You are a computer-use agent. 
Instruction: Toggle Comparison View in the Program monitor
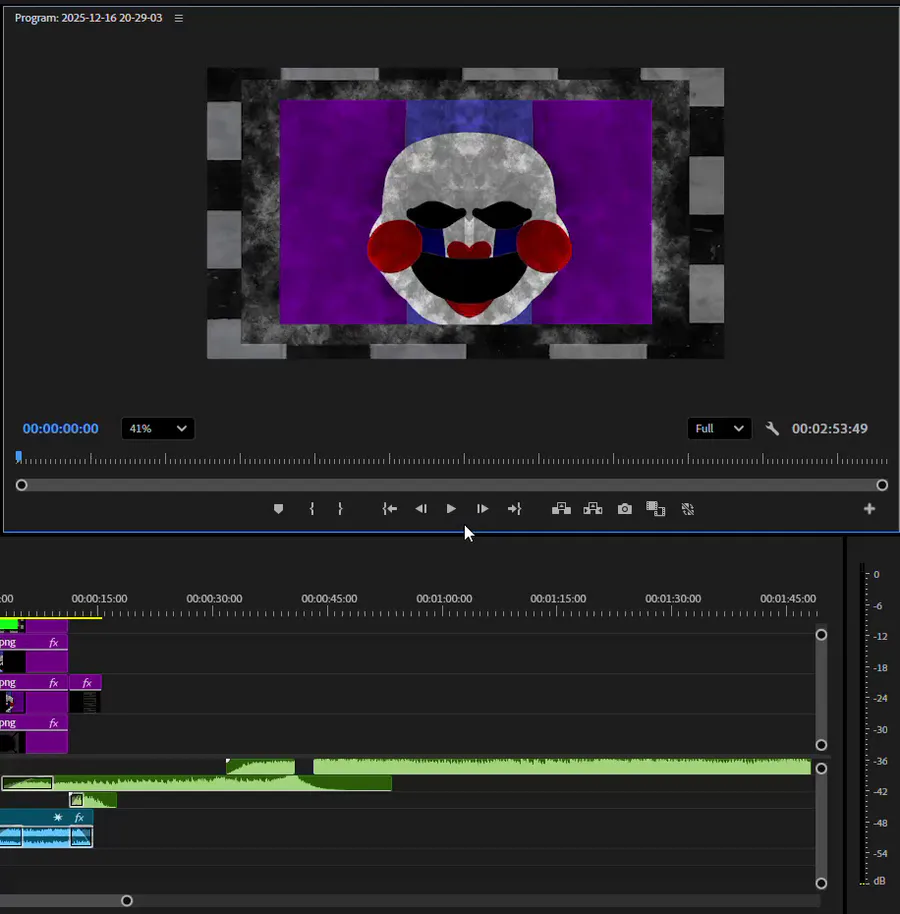tap(656, 509)
